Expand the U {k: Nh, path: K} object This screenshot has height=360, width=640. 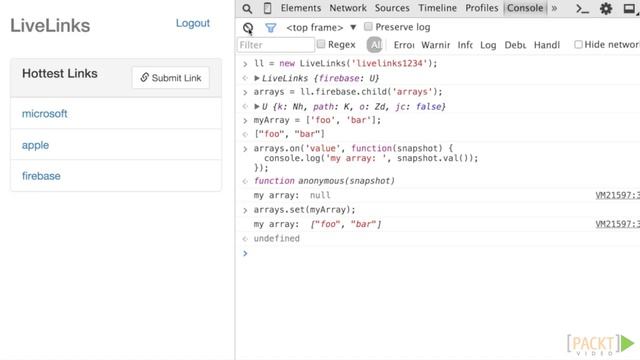(257, 106)
